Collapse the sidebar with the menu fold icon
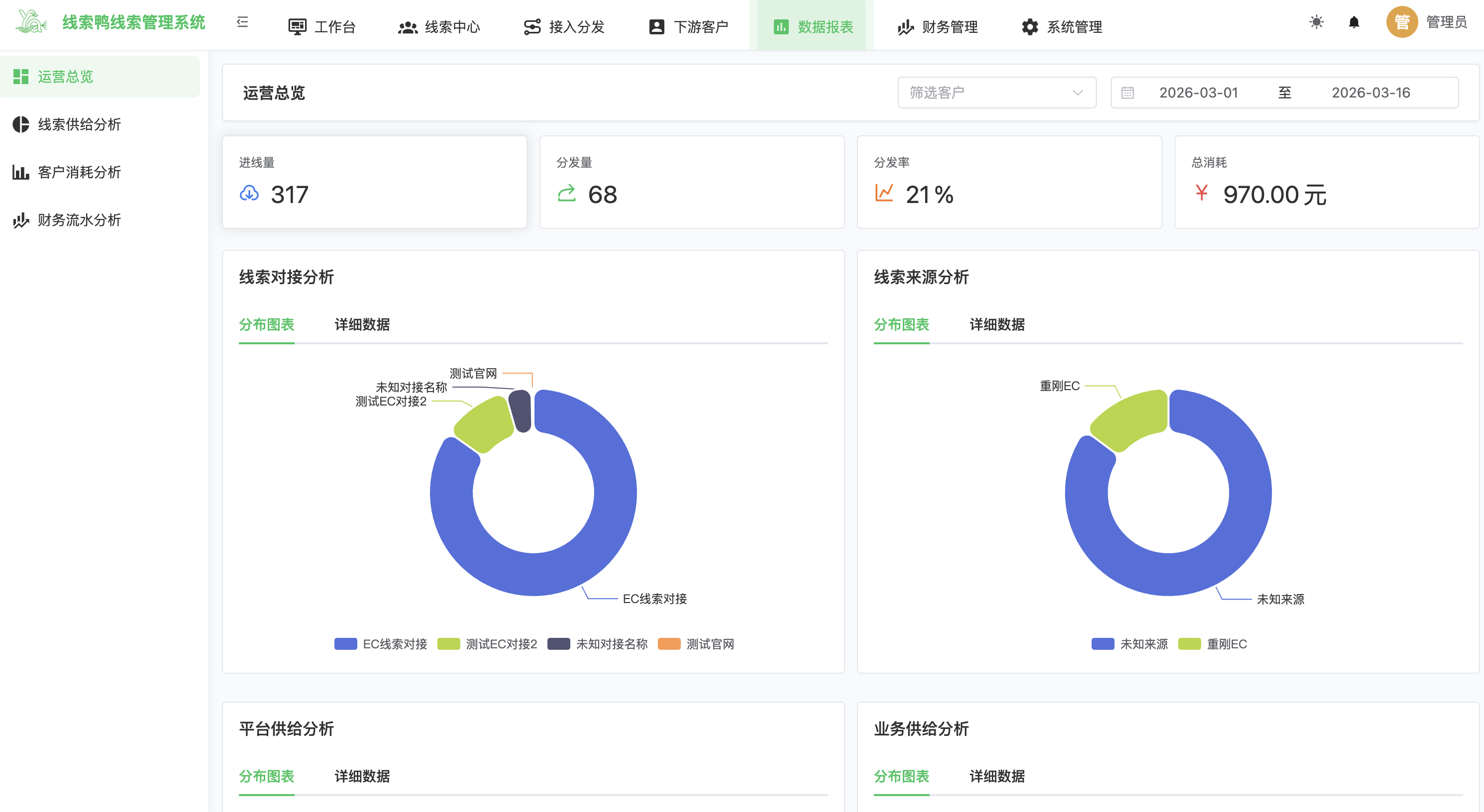 pos(242,22)
